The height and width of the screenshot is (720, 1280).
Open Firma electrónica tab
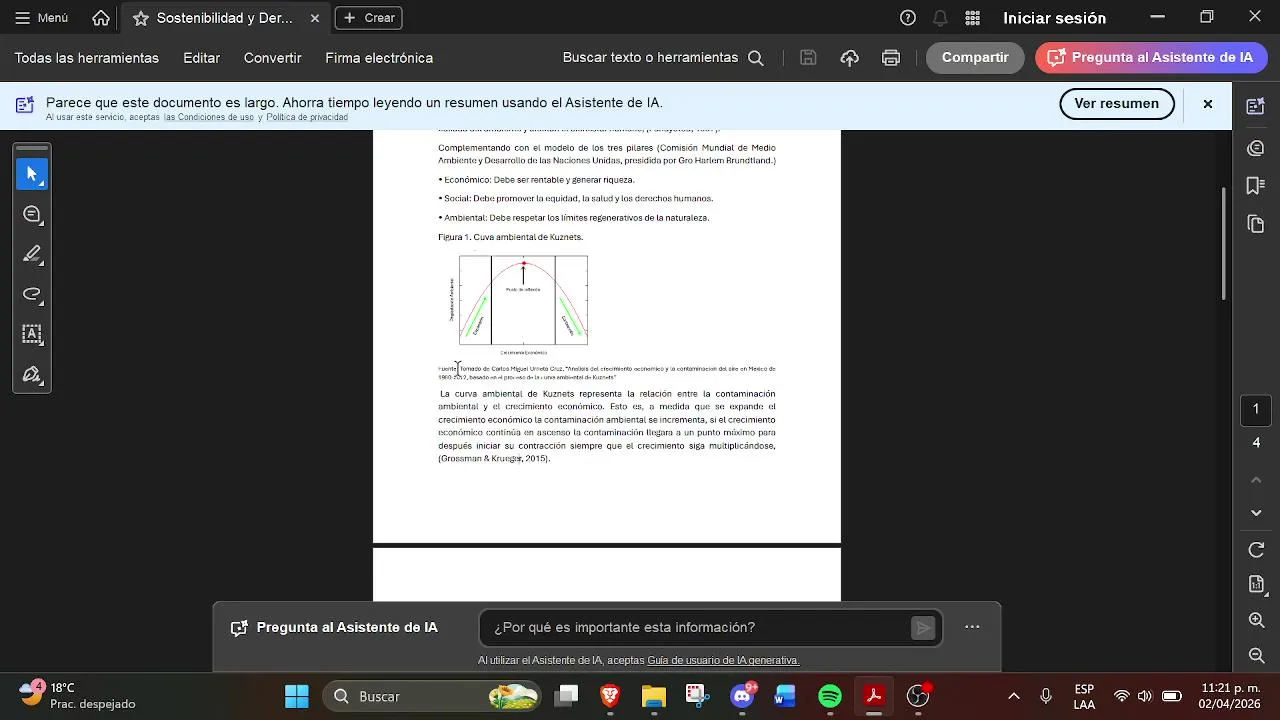click(x=379, y=58)
